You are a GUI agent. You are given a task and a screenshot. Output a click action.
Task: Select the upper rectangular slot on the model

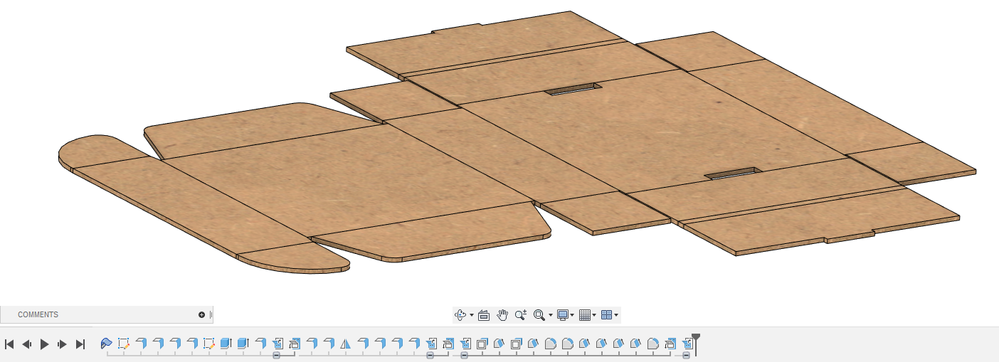pos(573,89)
